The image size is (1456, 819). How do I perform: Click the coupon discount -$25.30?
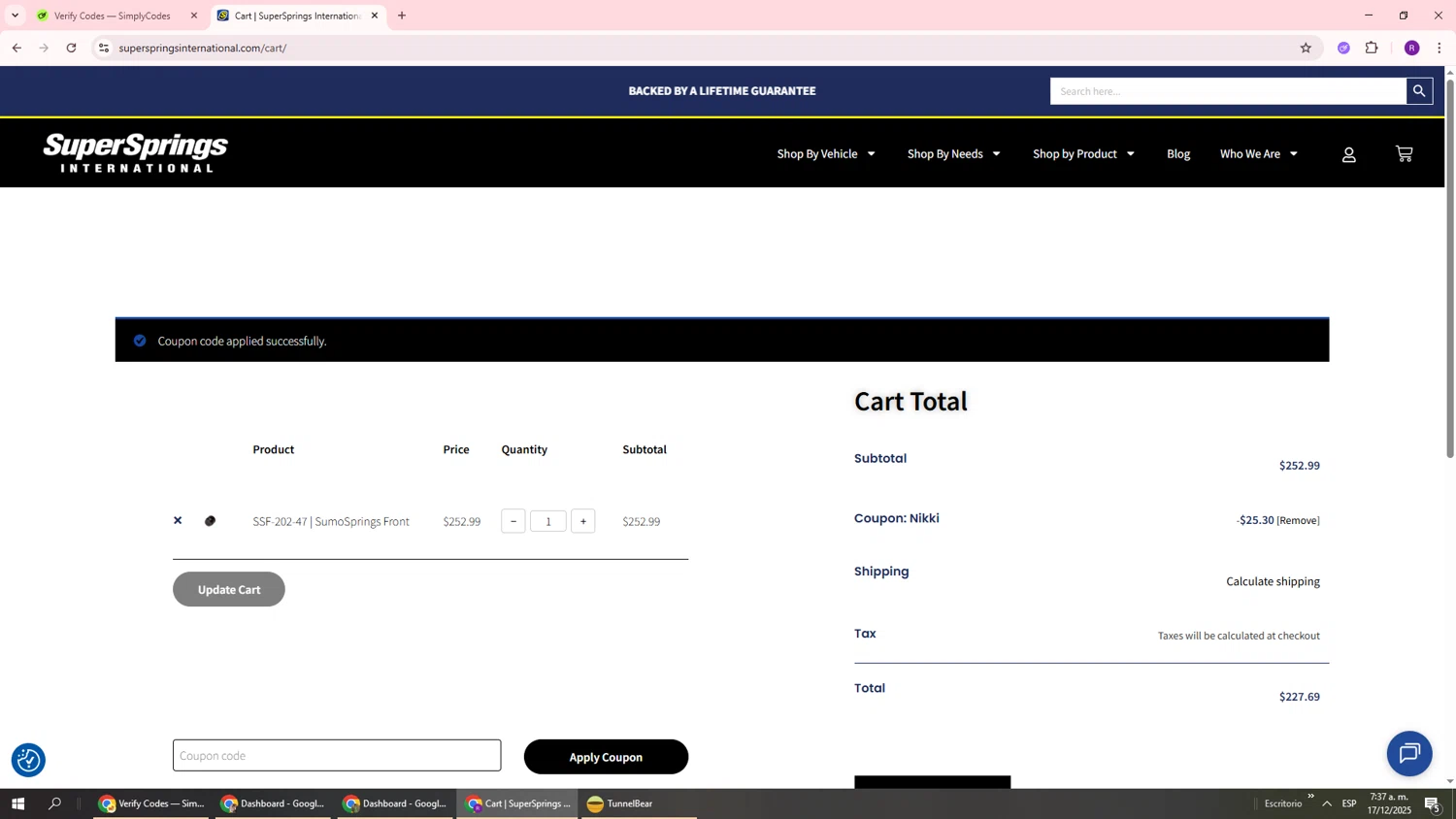(x=1255, y=520)
